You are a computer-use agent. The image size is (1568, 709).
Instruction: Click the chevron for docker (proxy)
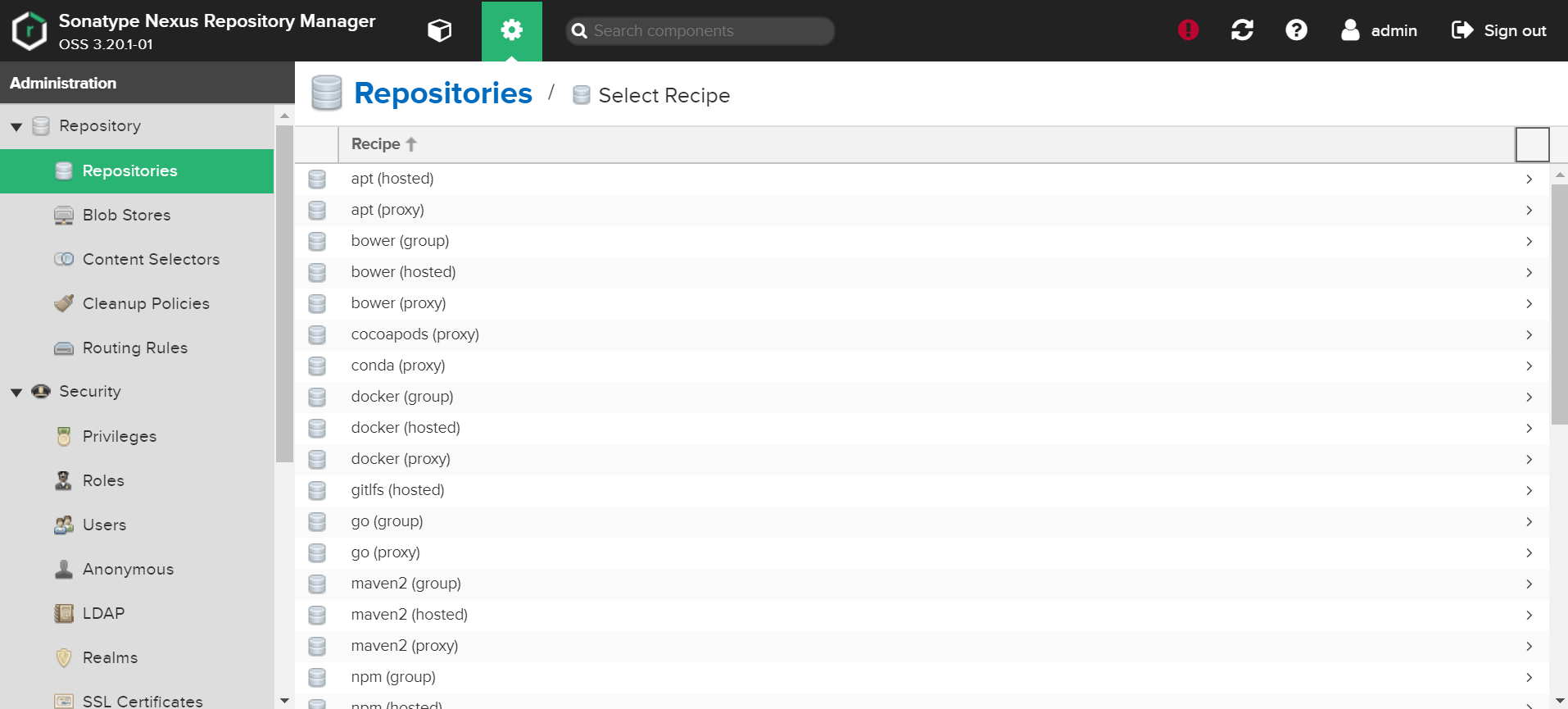[1529, 459]
